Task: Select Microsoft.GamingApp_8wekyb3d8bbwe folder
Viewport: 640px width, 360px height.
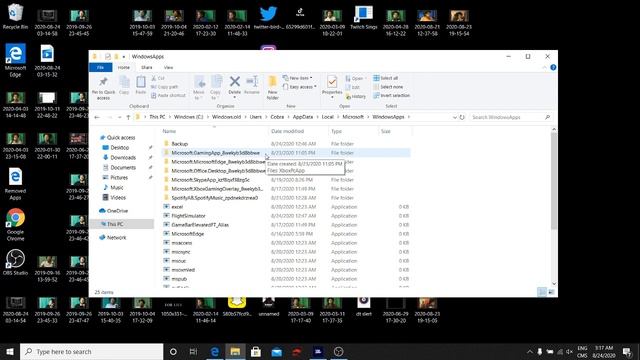Action: pyautogui.click(x=286, y=153)
